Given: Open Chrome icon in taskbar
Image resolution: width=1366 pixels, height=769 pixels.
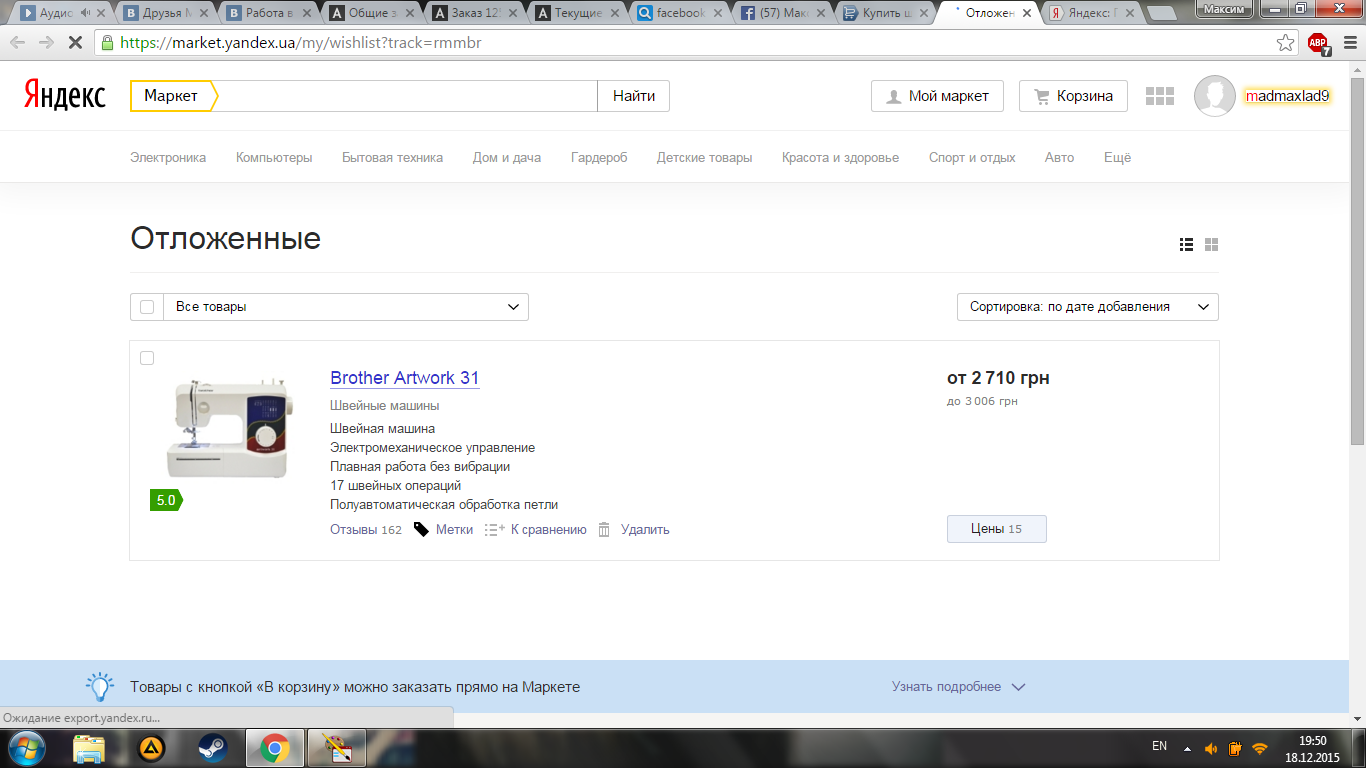Looking at the screenshot, I should coord(275,748).
